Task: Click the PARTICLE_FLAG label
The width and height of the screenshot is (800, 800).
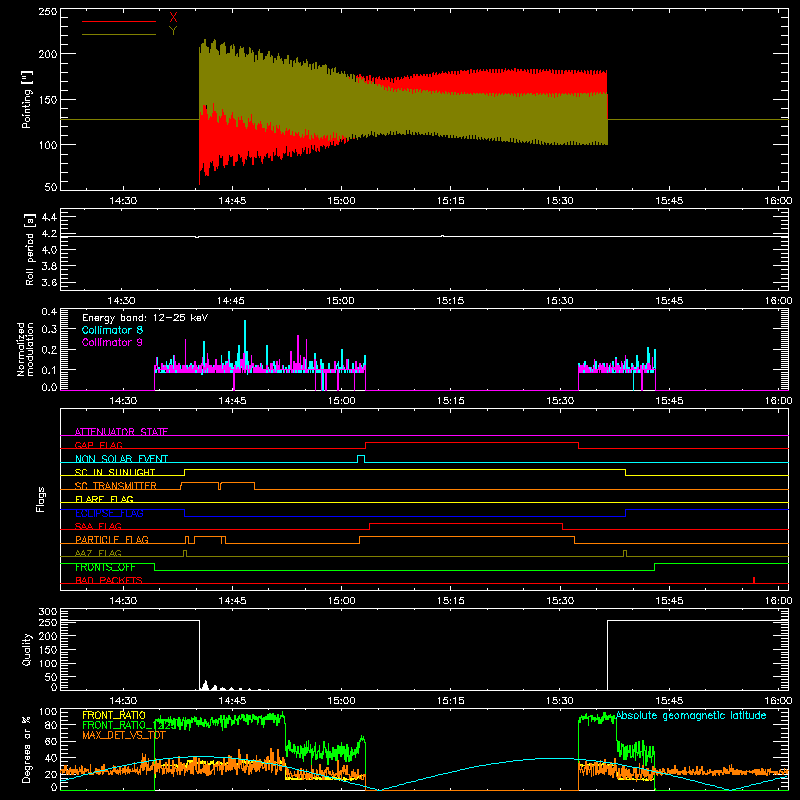Action: [x=112, y=540]
